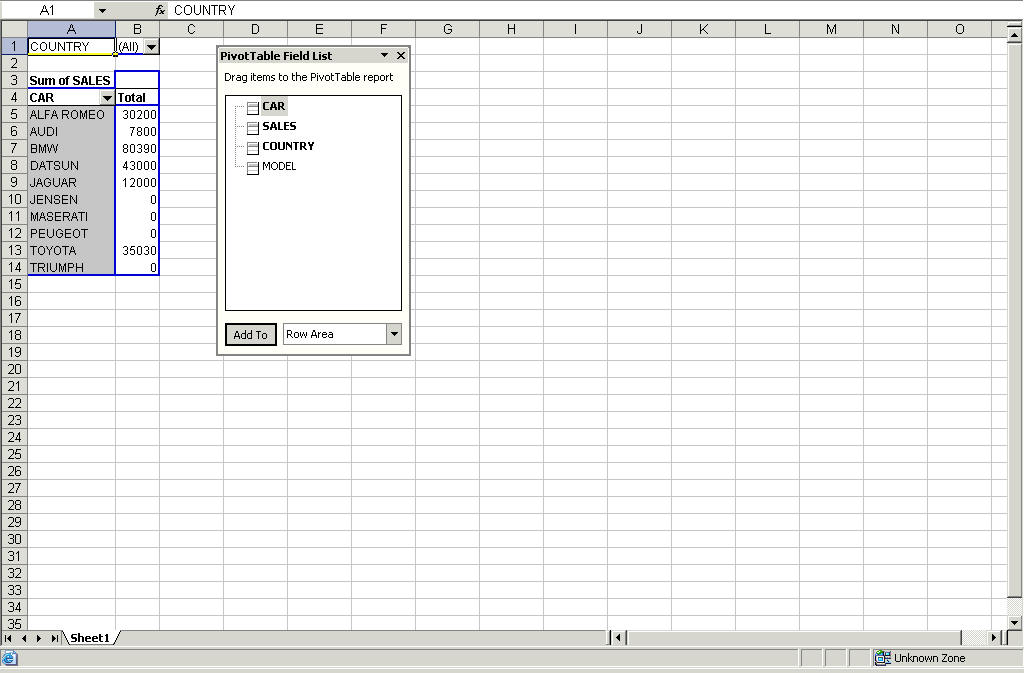
Task: Select the JAGUAR cell
Action: (x=71, y=183)
